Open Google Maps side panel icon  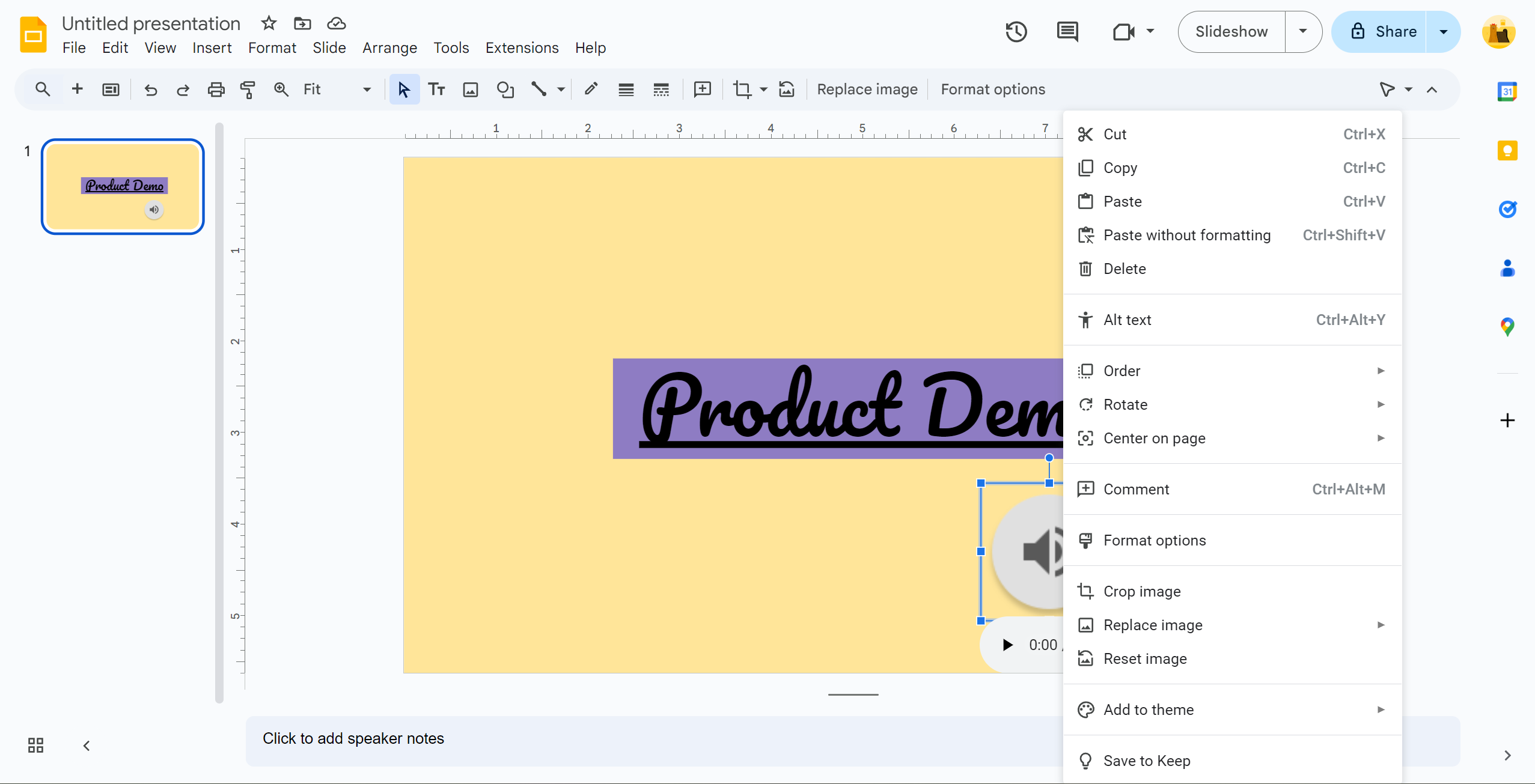click(1507, 327)
